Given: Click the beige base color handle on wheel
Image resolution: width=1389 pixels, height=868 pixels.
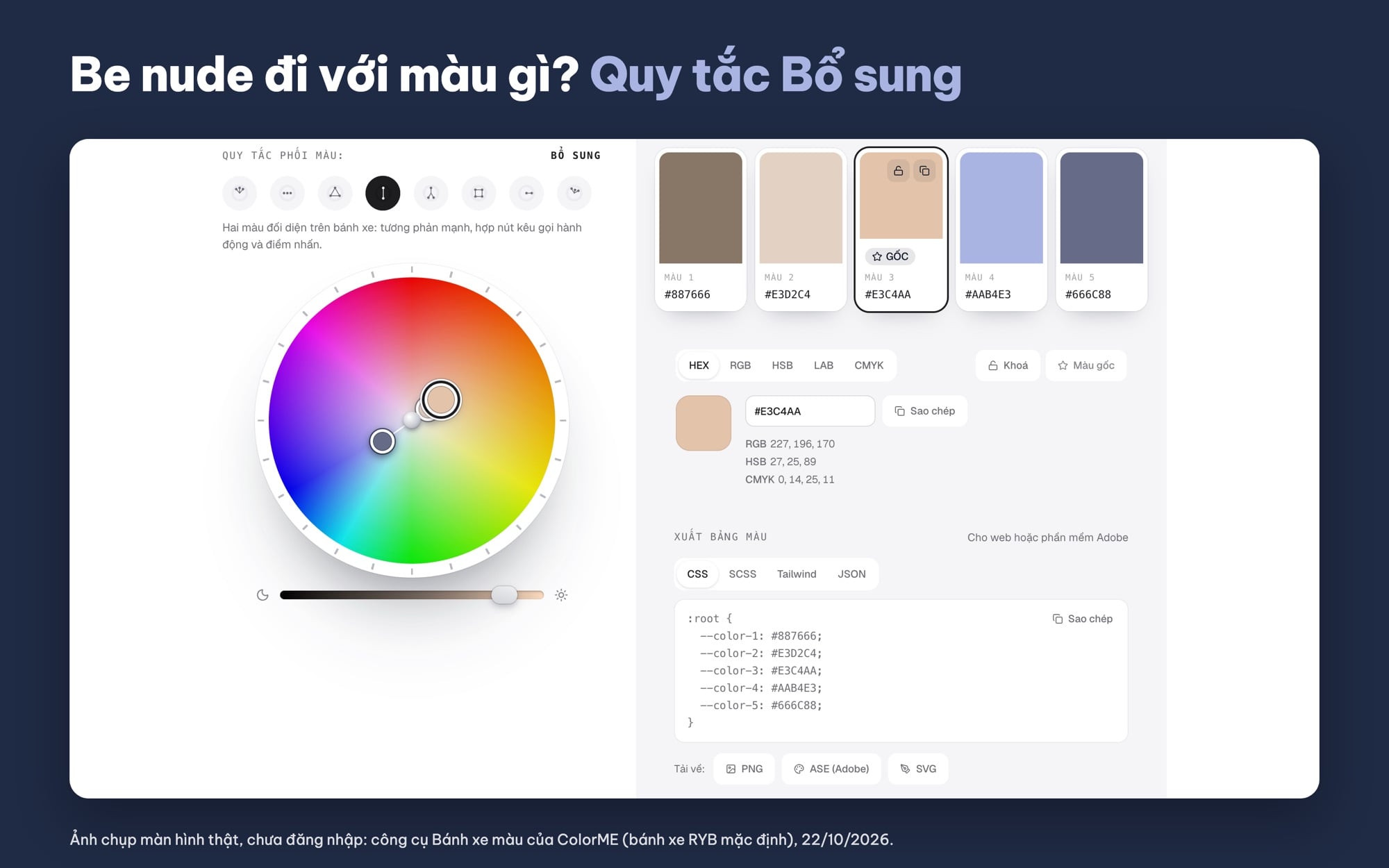Looking at the screenshot, I should click(441, 399).
